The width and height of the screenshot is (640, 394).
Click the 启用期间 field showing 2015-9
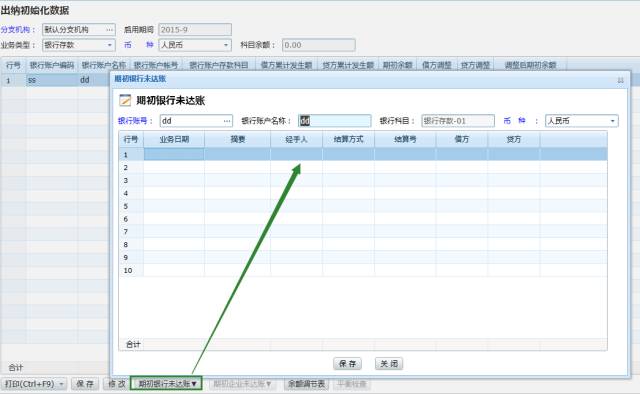click(195, 29)
